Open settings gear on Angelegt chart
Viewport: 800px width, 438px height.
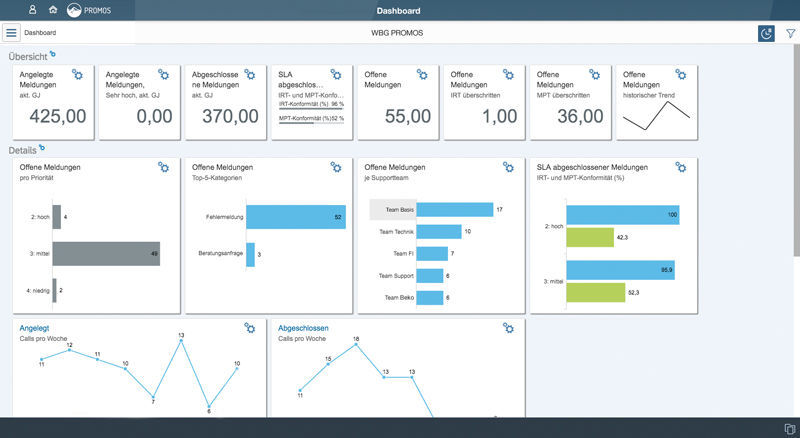click(x=250, y=328)
